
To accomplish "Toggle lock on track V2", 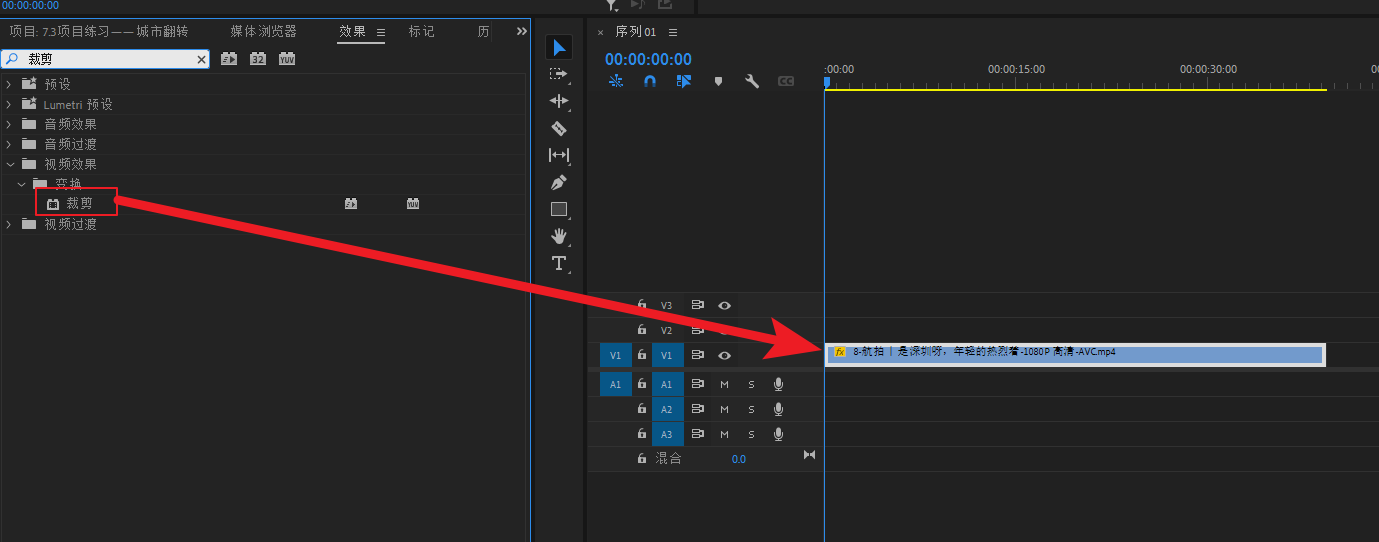I will click(x=642, y=330).
